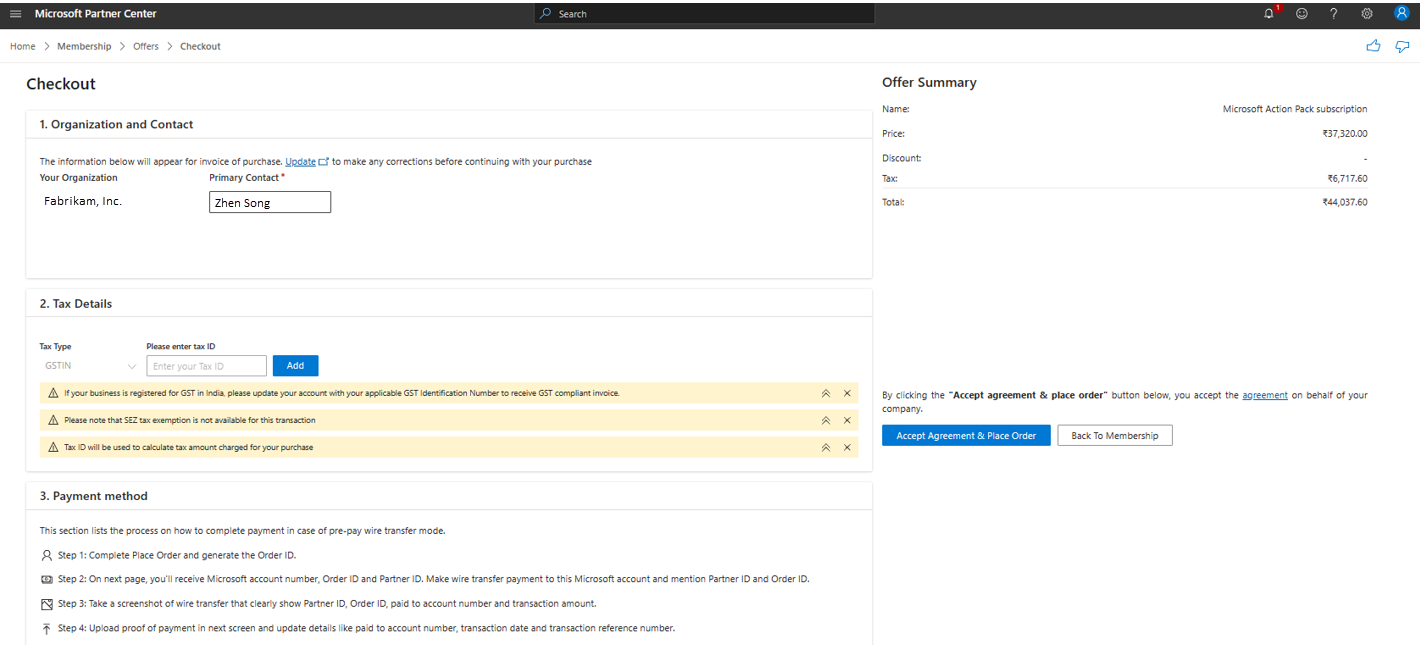Dismiss the SEZ tax exemption warning
The width and height of the screenshot is (1420, 645).
(847, 420)
